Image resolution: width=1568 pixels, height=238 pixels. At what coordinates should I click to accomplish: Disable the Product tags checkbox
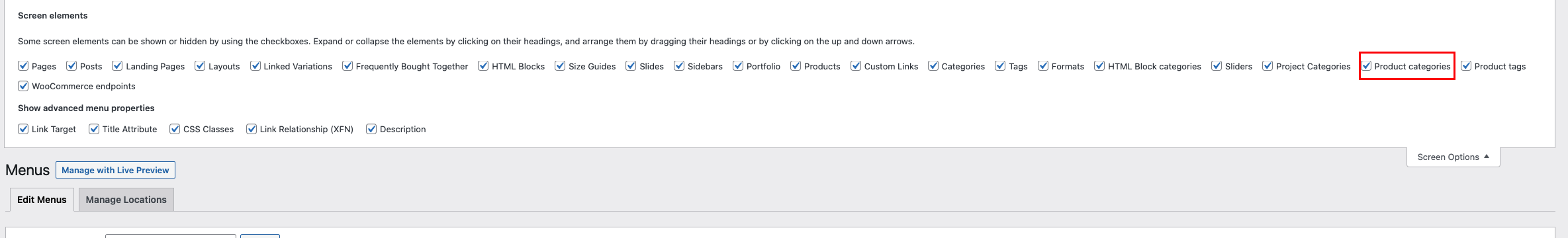pos(1467,66)
